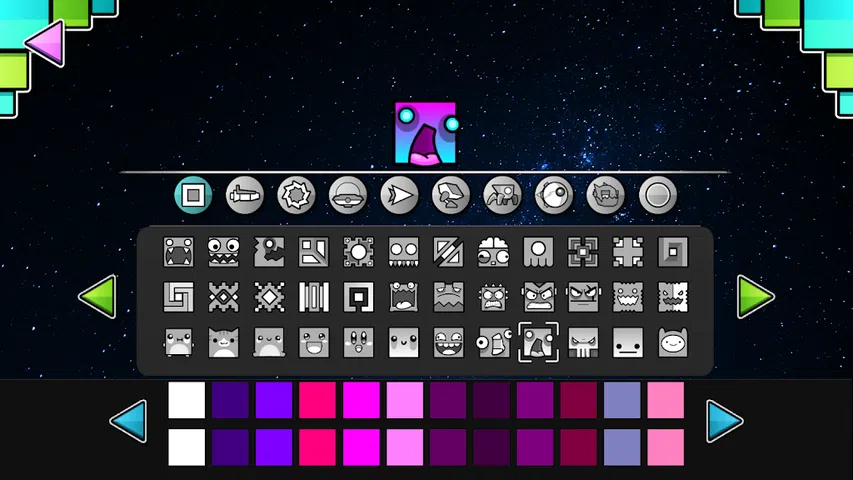Switch to the Wave arrow tab
This screenshot has width=853, height=480.
pyautogui.click(x=399, y=195)
